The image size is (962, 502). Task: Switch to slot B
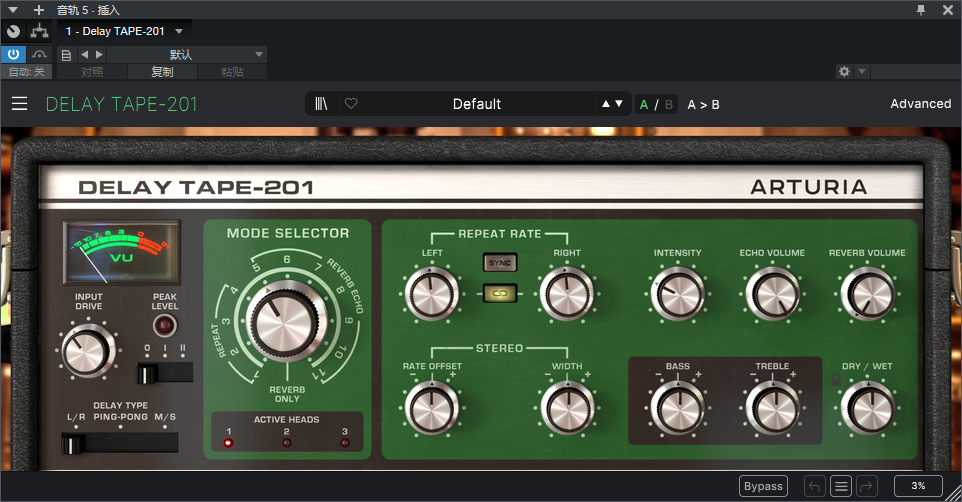669,104
